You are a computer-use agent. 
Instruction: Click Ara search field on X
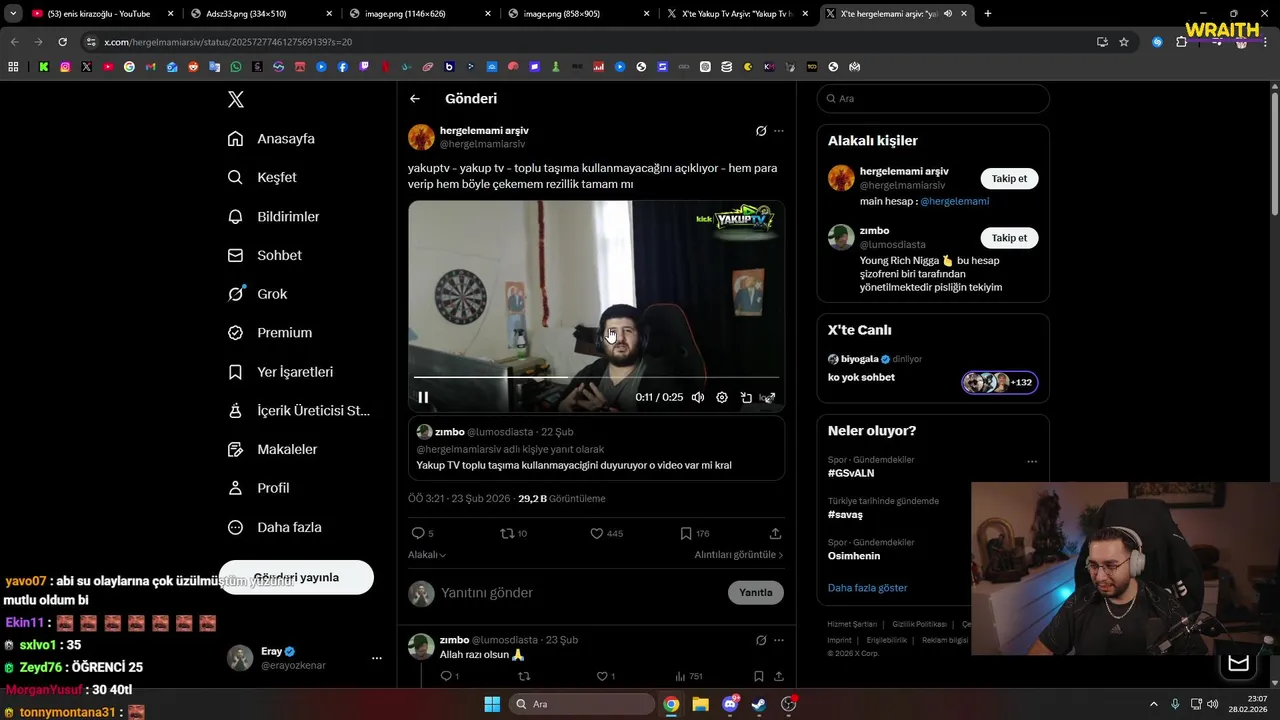pyautogui.click(x=933, y=99)
